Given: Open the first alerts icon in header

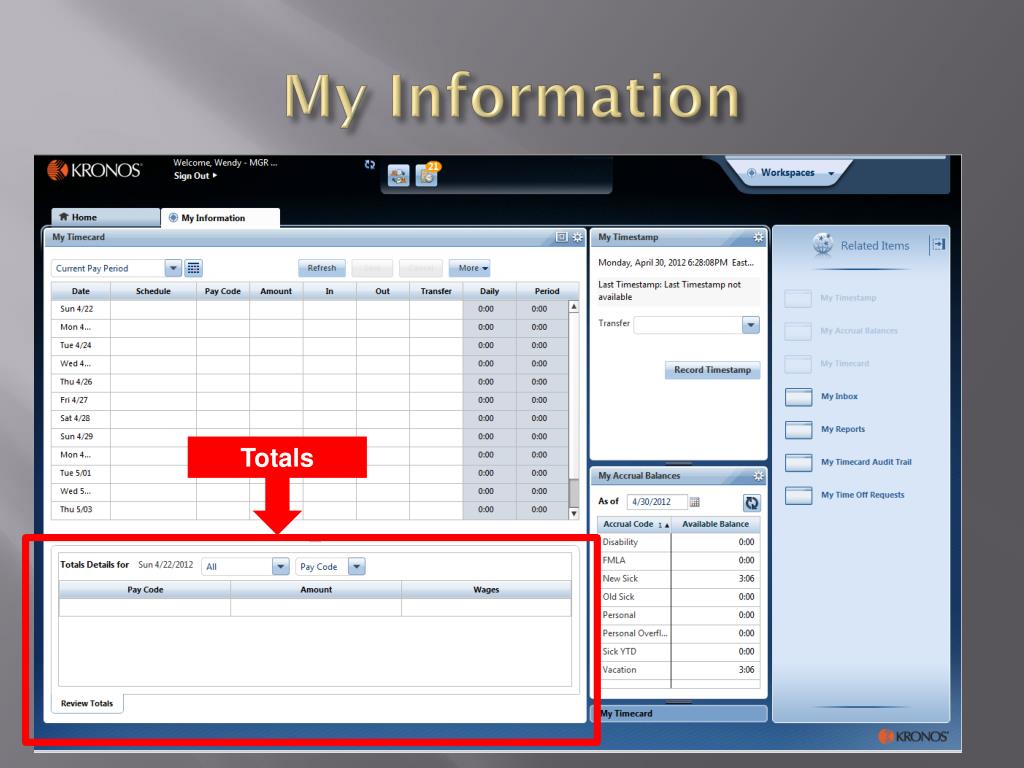Looking at the screenshot, I should tap(398, 175).
